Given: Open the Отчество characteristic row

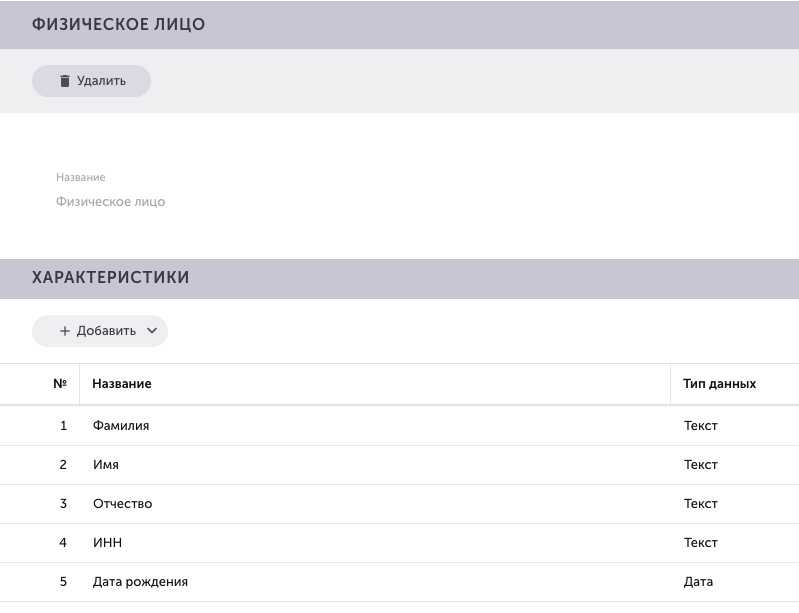Looking at the screenshot, I should (x=400, y=504).
